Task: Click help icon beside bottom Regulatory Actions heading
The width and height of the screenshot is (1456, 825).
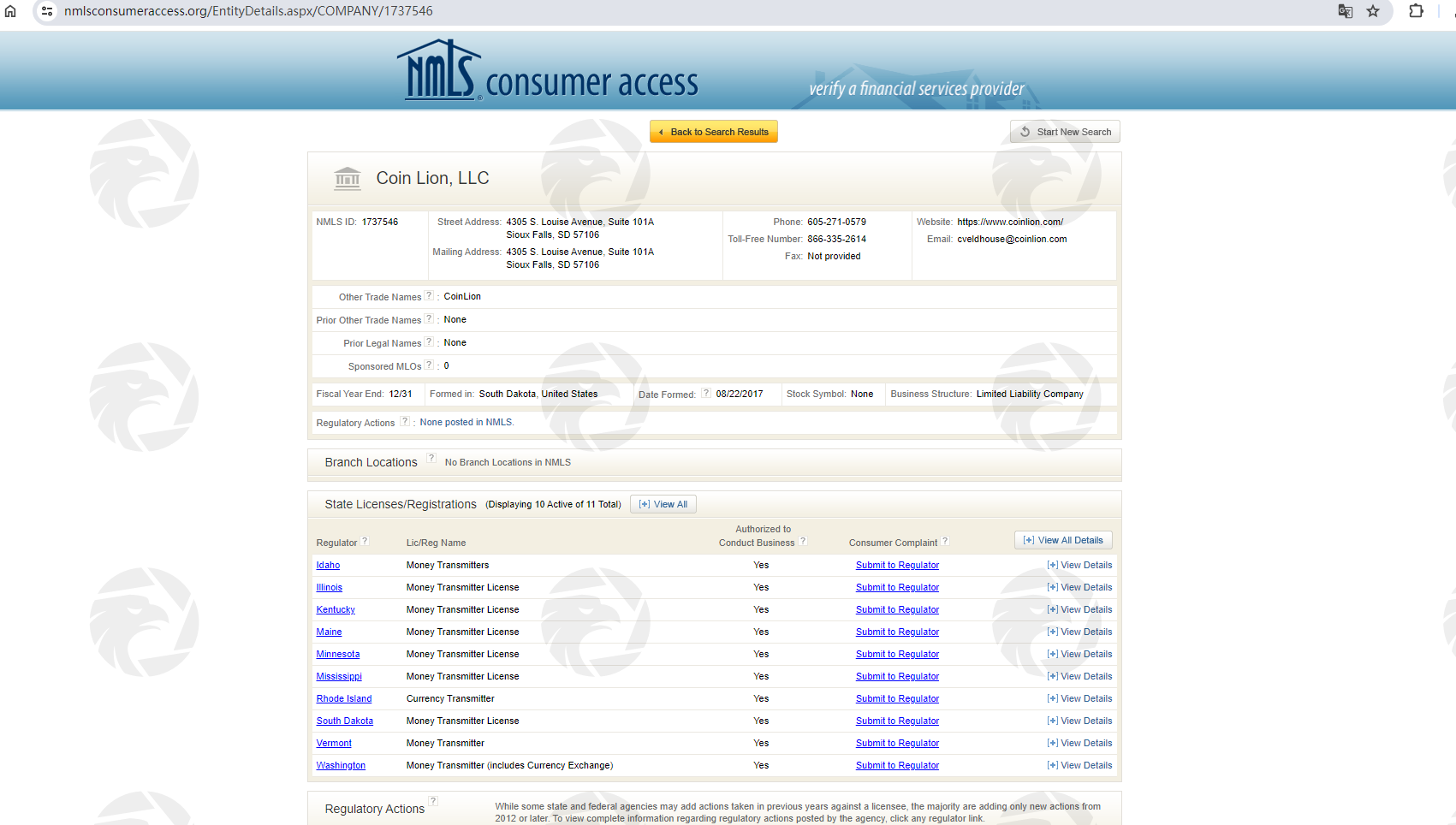Action: click(x=433, y=801)
